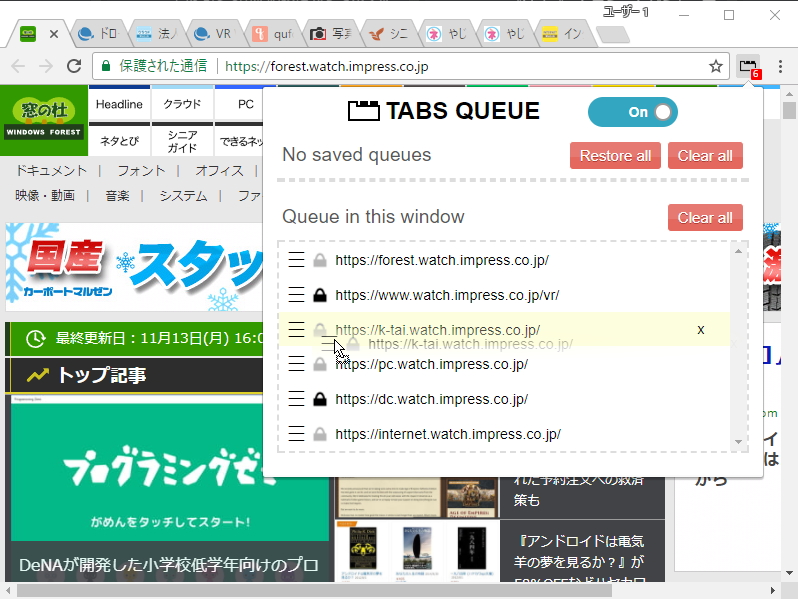Grab drag handle for www.watch.impress.co.jp/vr
798x599 pixels.
(296, 295)
